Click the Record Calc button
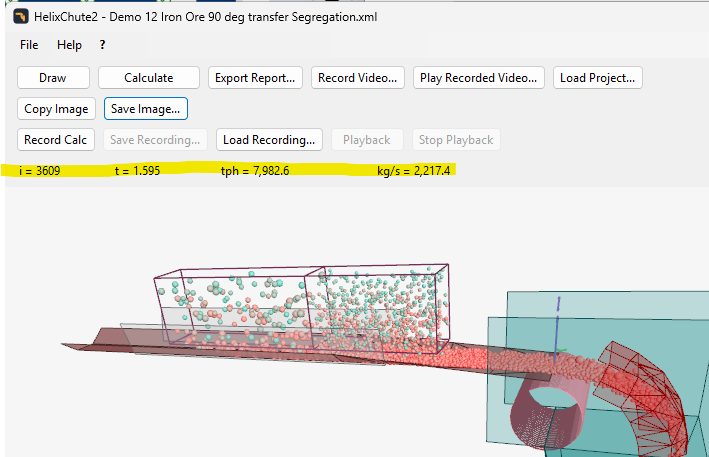The height and width of the screenshot is (457, 709). click(x=56, y=140)
